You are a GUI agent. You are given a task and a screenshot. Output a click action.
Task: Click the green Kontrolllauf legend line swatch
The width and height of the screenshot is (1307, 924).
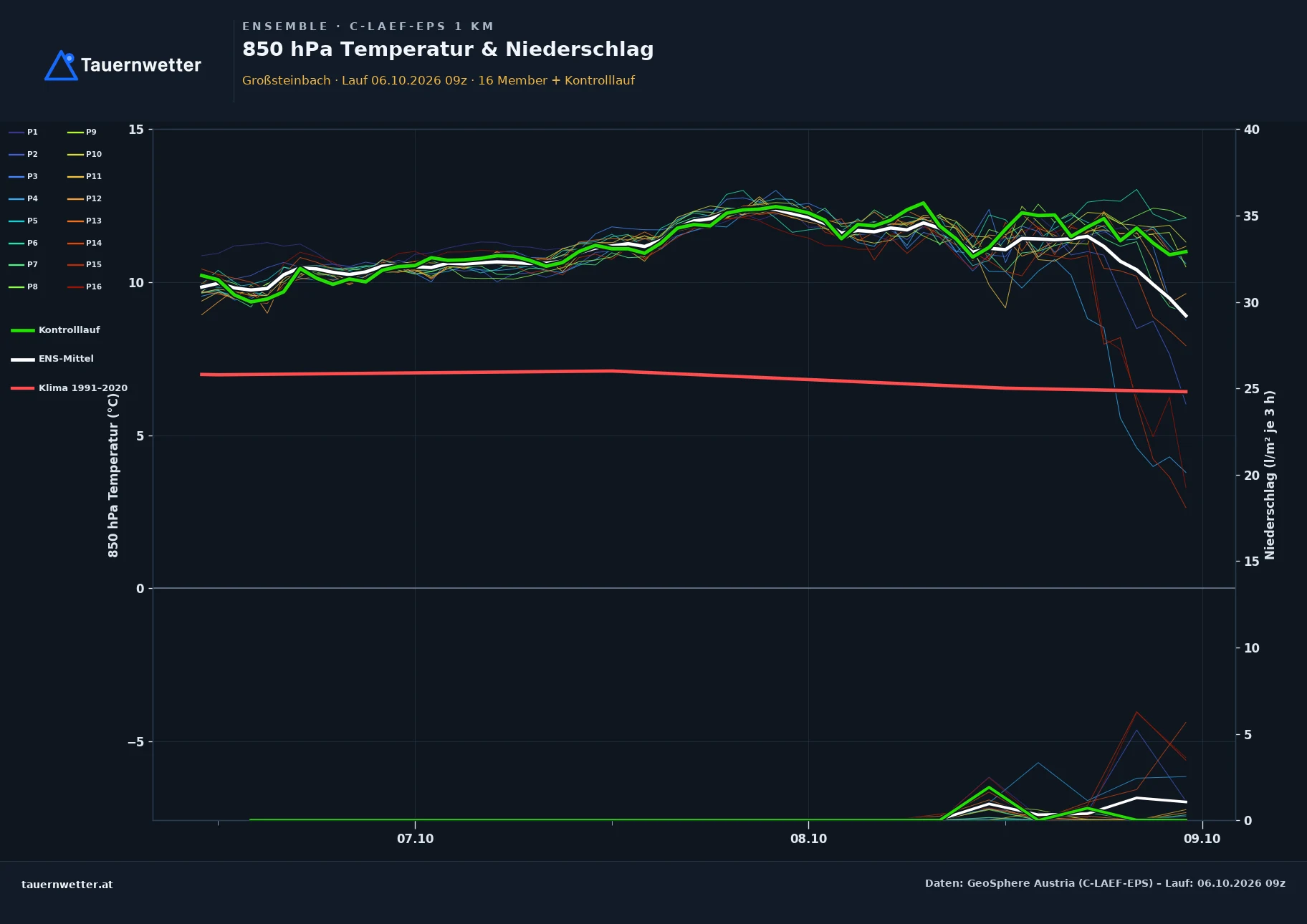coord(23,330)
